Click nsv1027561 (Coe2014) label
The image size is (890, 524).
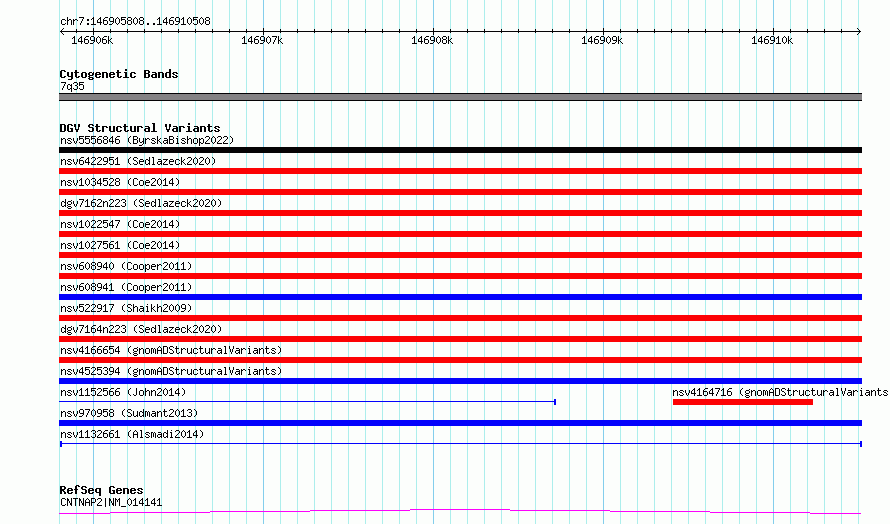point(120,245)
